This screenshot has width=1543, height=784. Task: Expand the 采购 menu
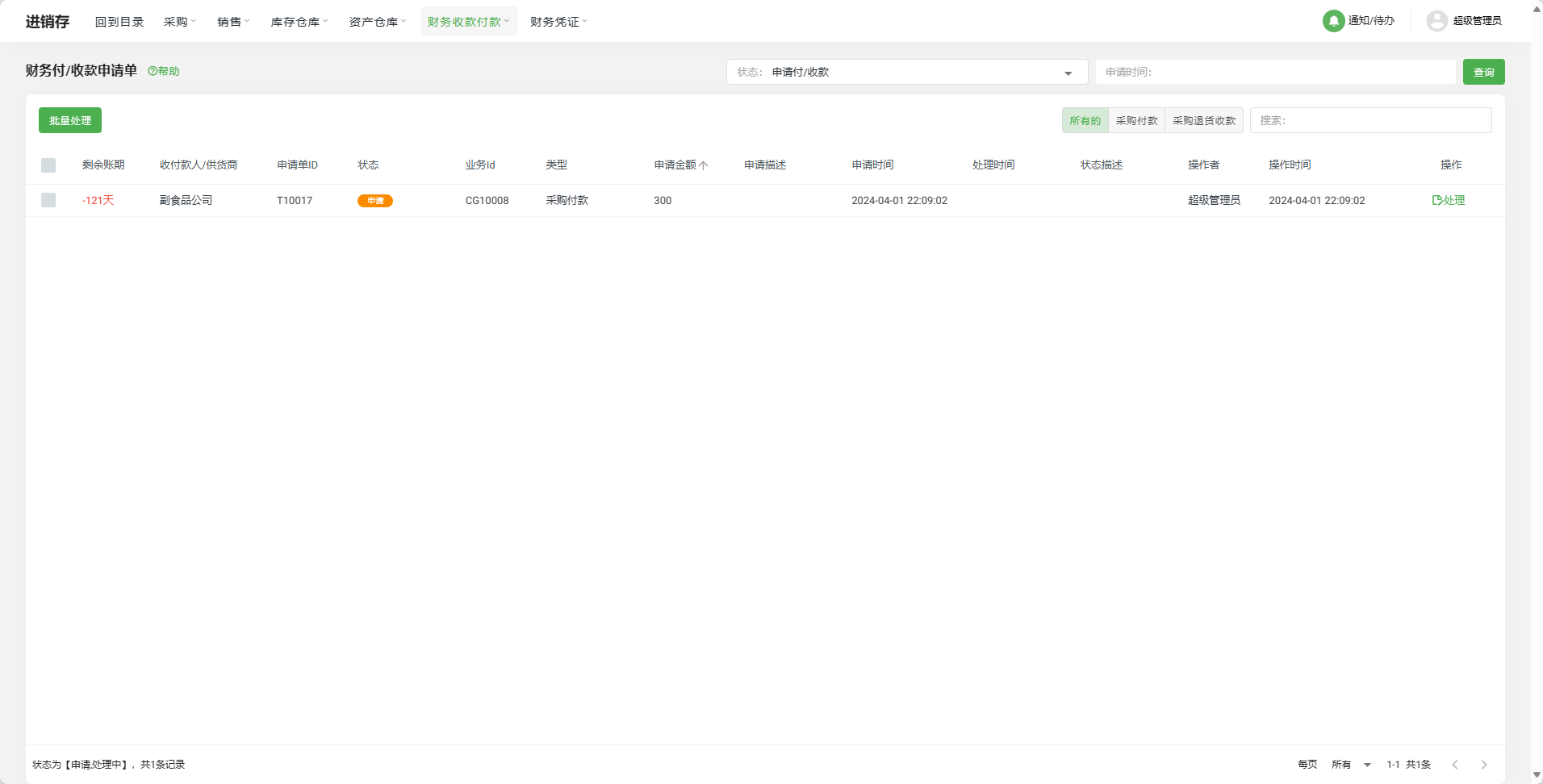pos(179,22)
